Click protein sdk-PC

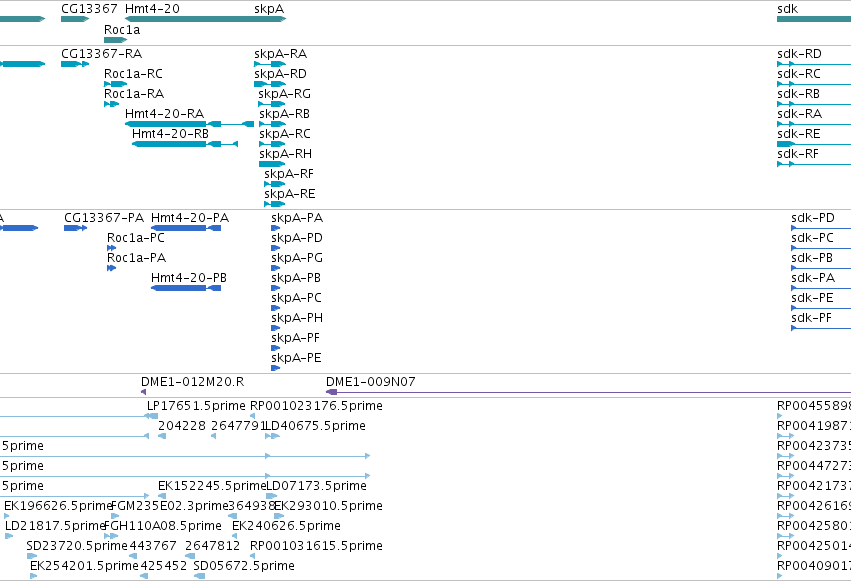pos(812,238)
